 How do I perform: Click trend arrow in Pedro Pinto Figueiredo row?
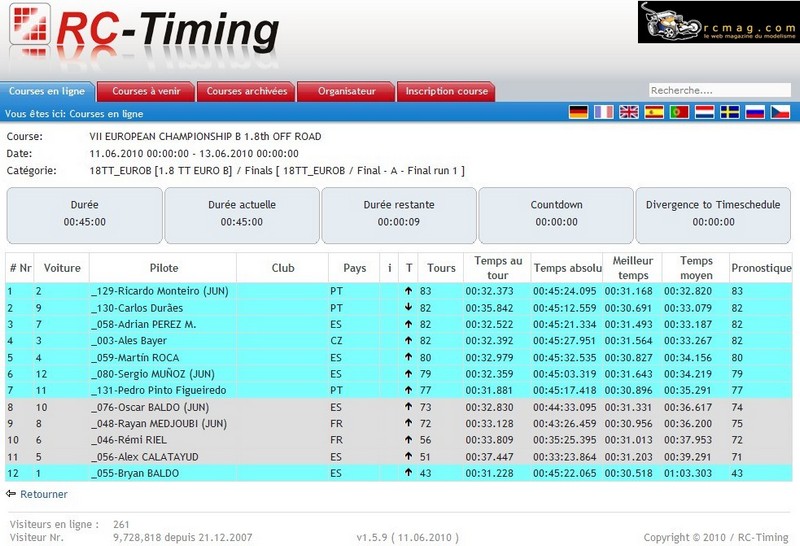click(408, 390)
